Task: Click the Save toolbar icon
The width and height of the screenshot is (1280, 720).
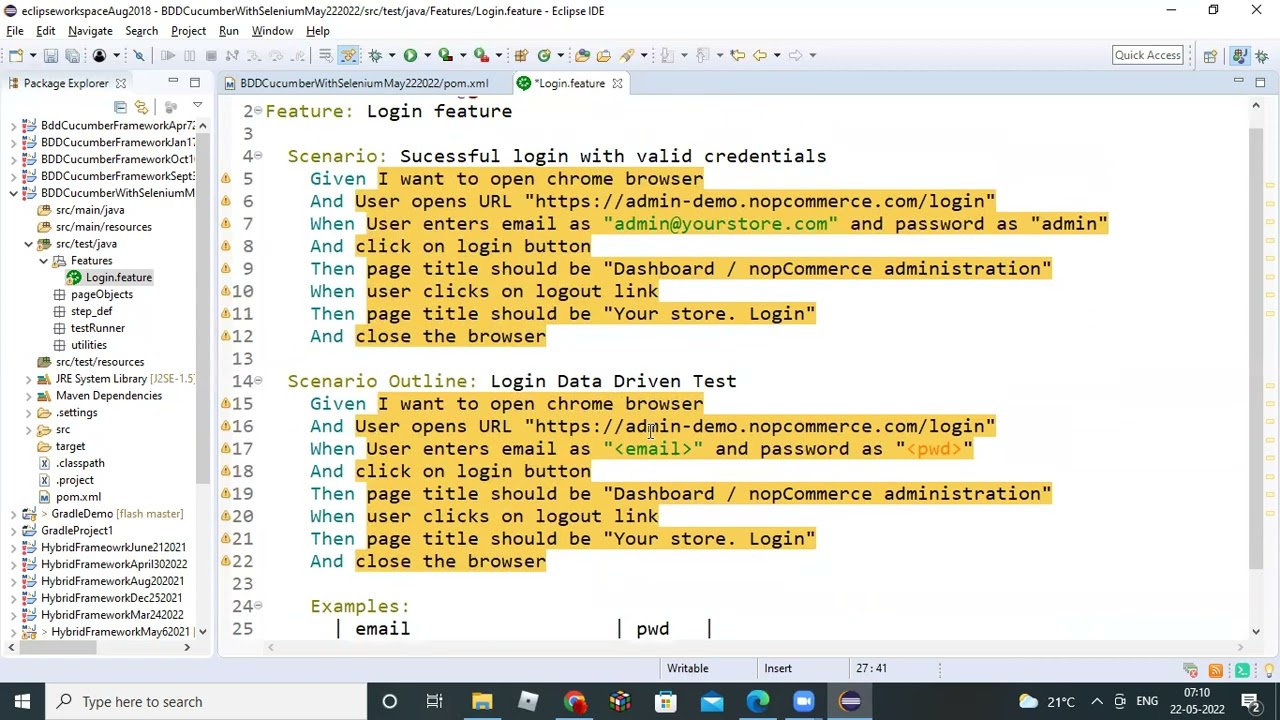Action: click(x=50, y=55)
